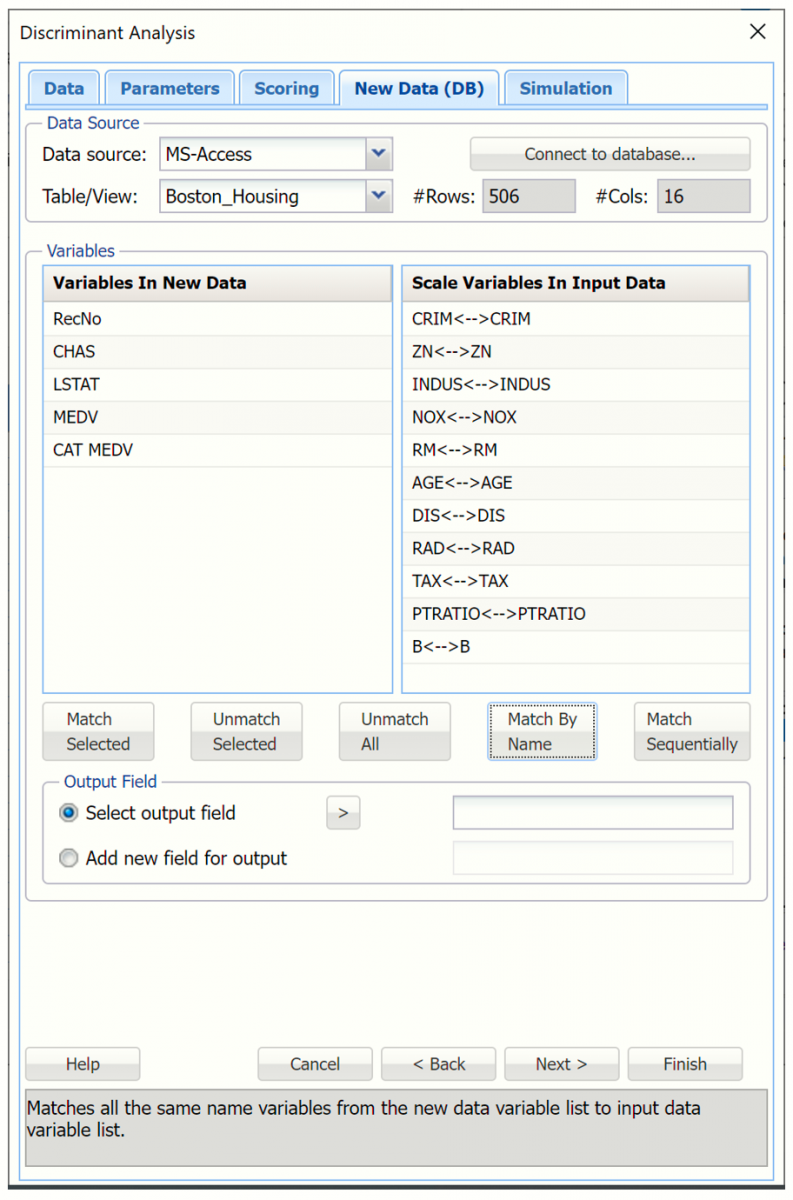The width and height of the screenshot is (793, 1200).
Task: Close the Discriminant Analysis dialog
Action: (757, 32)
